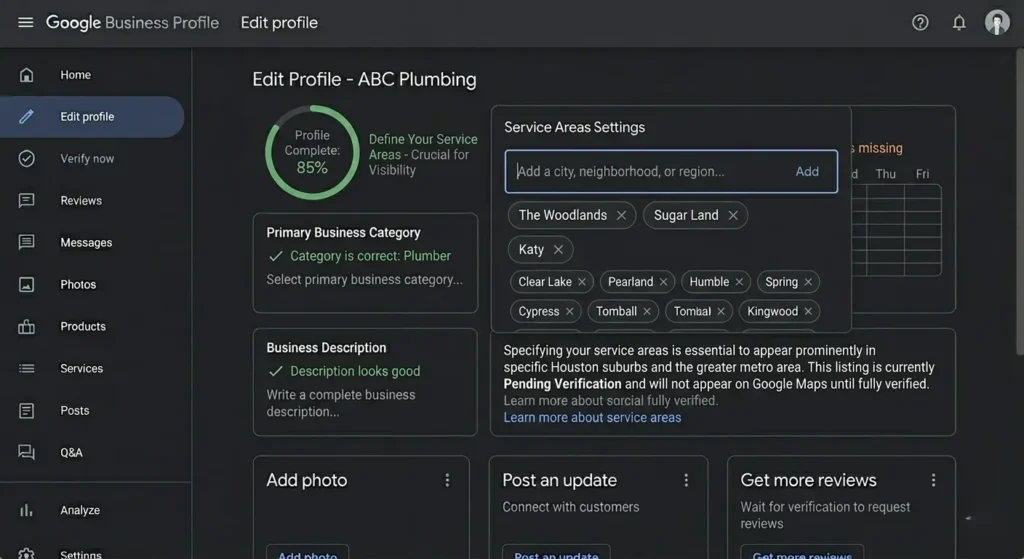
Task: Click 'Category is correct: Plumber' text
Action: click(370, 256)
